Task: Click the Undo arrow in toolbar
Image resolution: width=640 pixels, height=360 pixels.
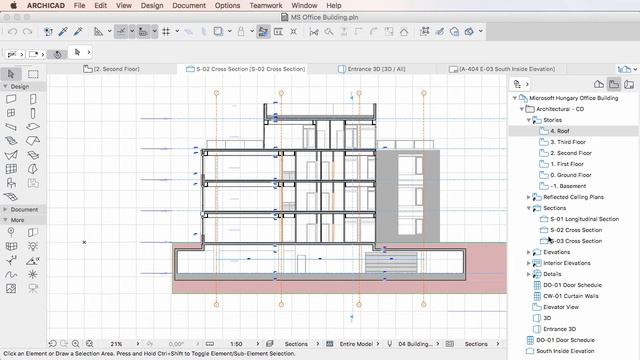Action: click(12, 31)
